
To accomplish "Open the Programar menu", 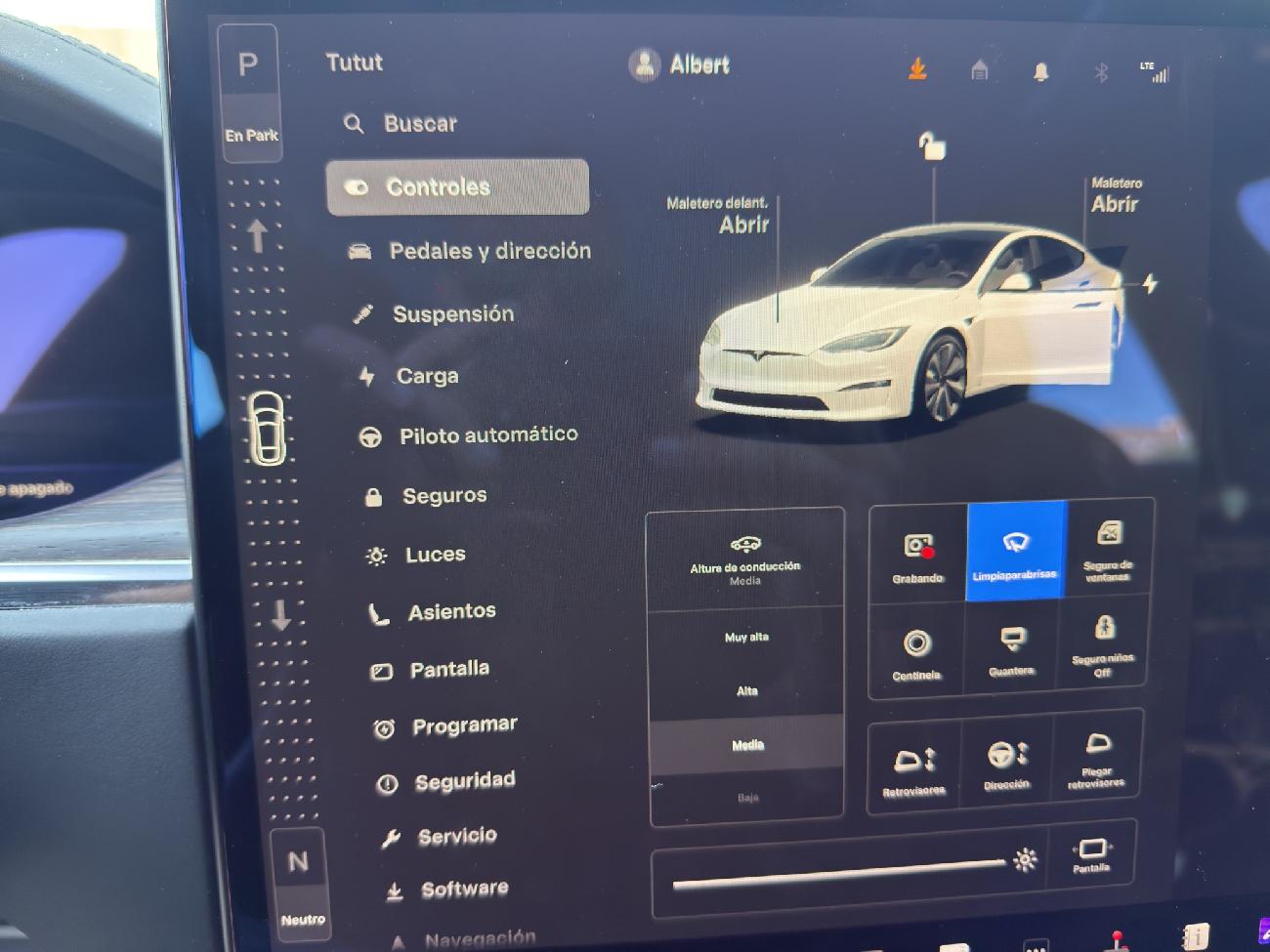I will pyautogui.click(x=445, y=726).
